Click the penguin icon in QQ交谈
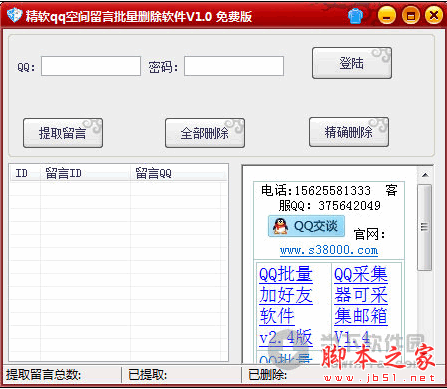The width and height of the screenshot is (447, 389). [x=280, y=226]
